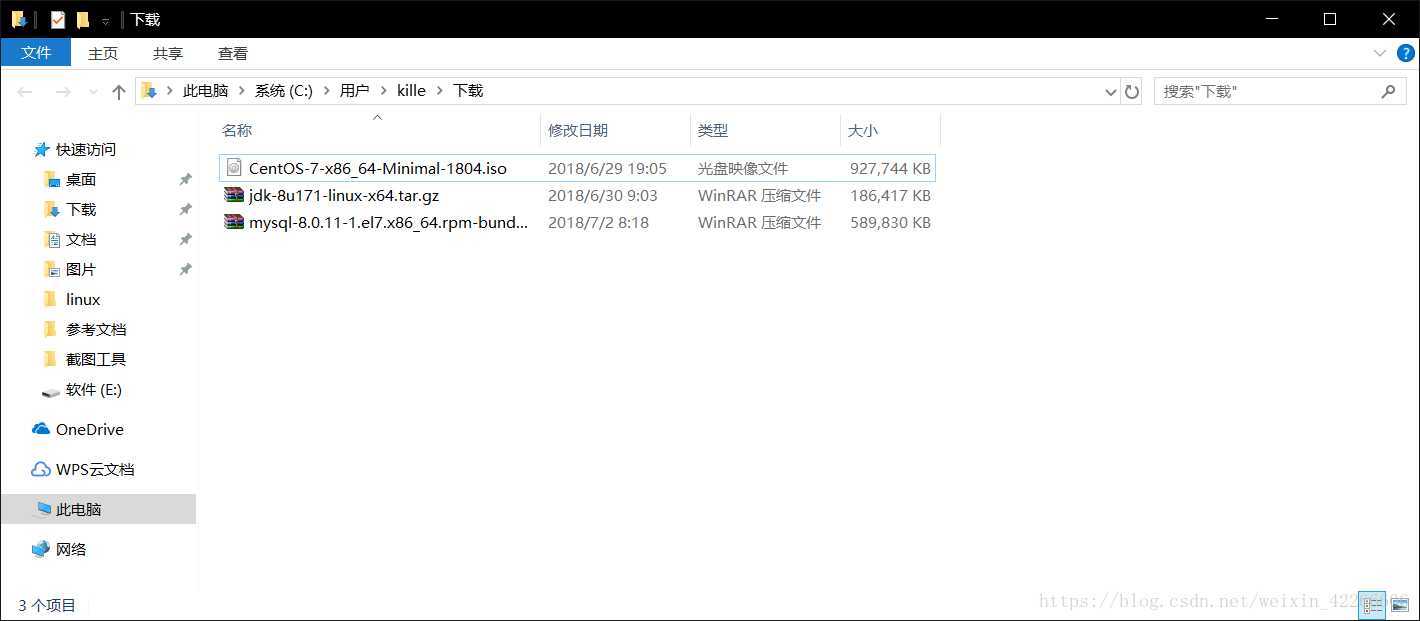Click the 186,417 KB size cell
Screen dimensions: 1420x621
pyautogui.click(x=890, y=195)
